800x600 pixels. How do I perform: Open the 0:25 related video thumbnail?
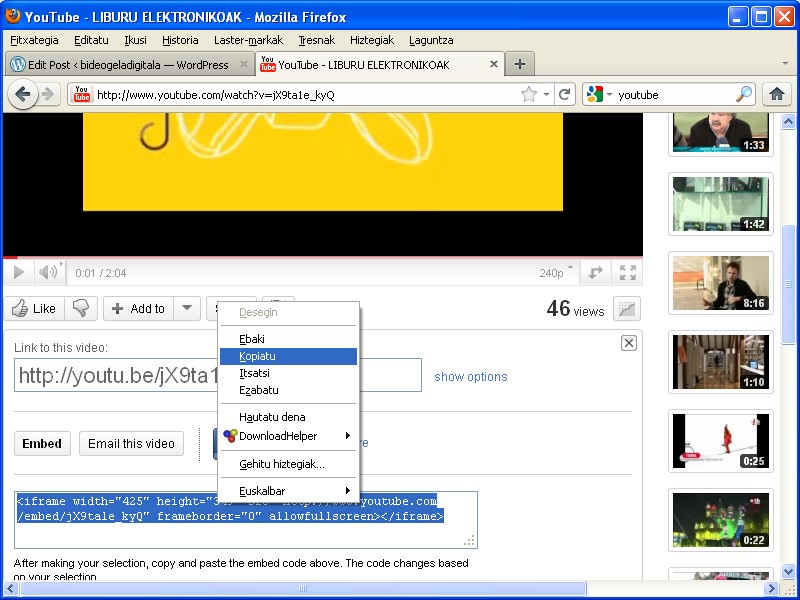(x=720, y=441)
